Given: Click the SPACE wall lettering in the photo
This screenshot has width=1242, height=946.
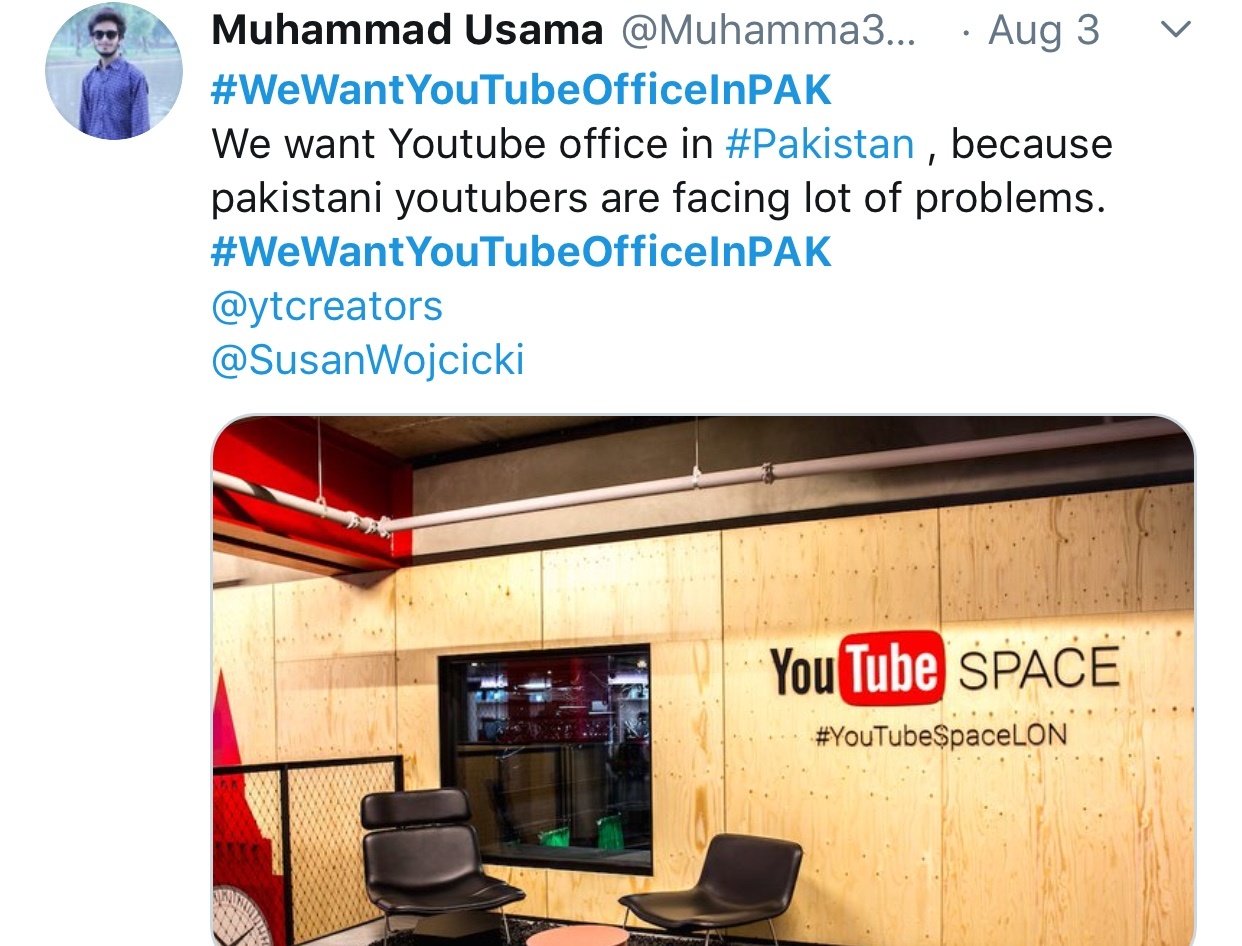Looking at the screenshot, I should tap(1039, 669).
